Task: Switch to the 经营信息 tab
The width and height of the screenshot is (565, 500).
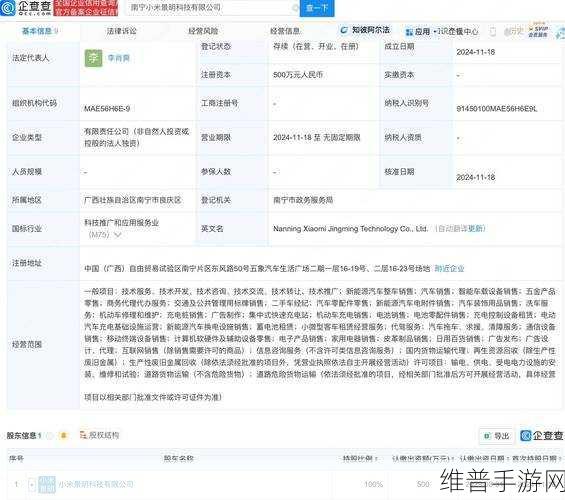Action: 285,31
